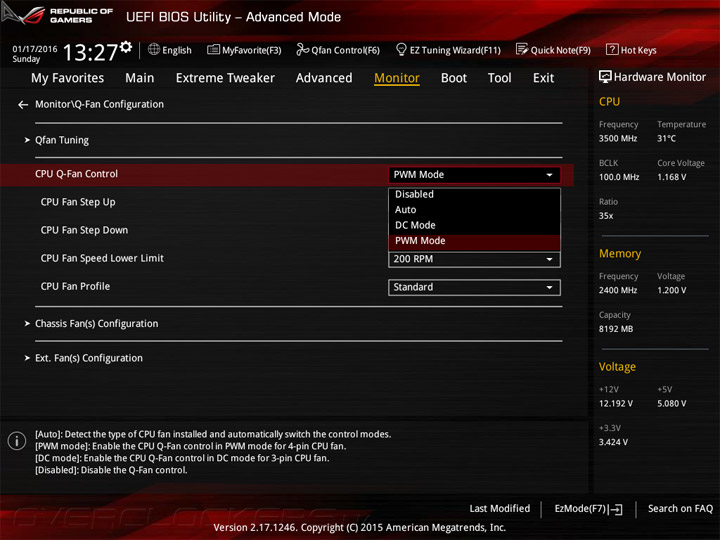720x540 pixels.
Task: Click the CPU Q-Fan Control label
Action: pyautogui.click(x=76, y=174)
